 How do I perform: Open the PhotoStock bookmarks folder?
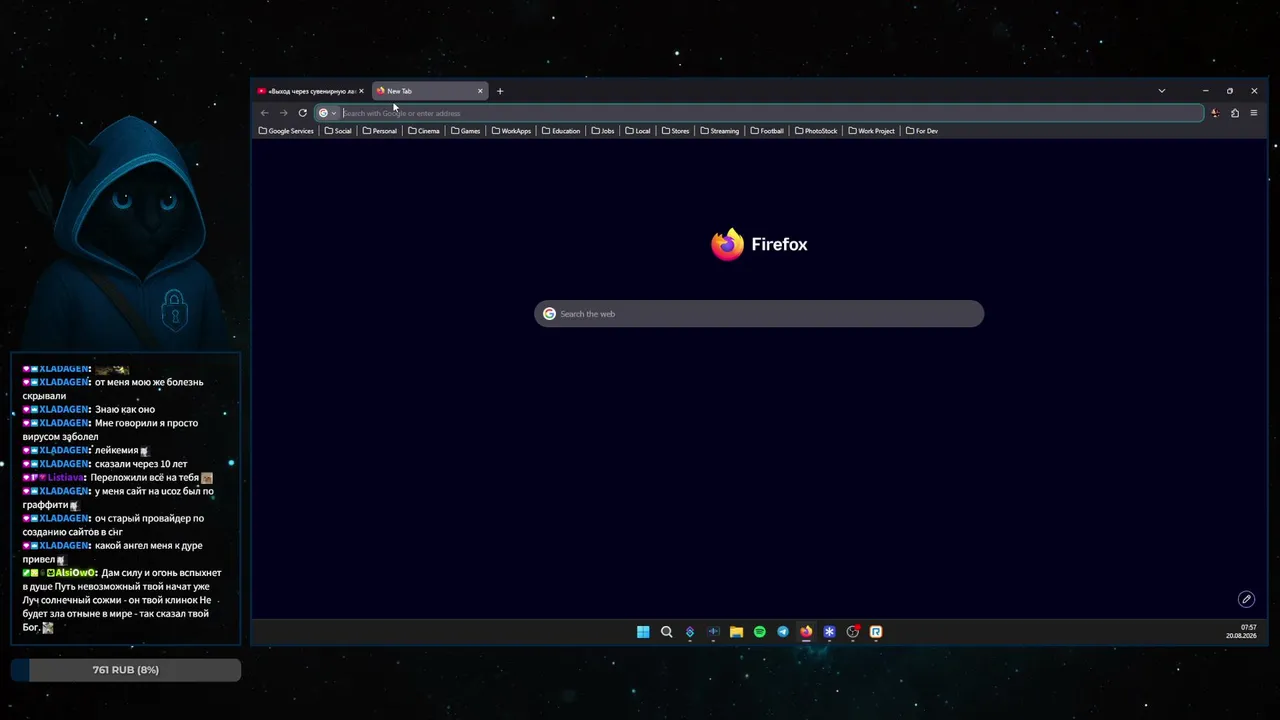pos(816,131)
